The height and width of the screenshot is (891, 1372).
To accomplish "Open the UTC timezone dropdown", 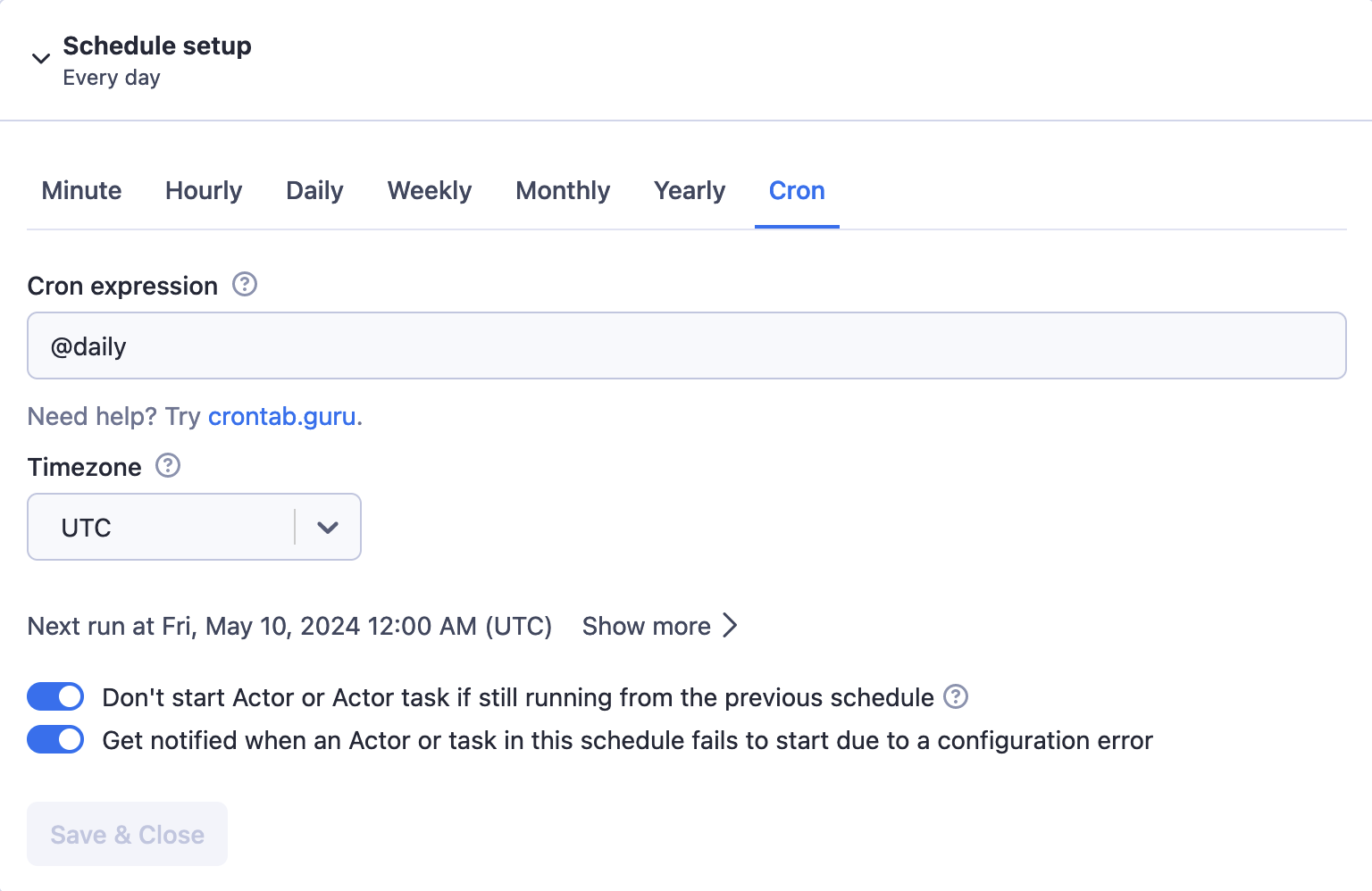I will [x=161, y=528].
